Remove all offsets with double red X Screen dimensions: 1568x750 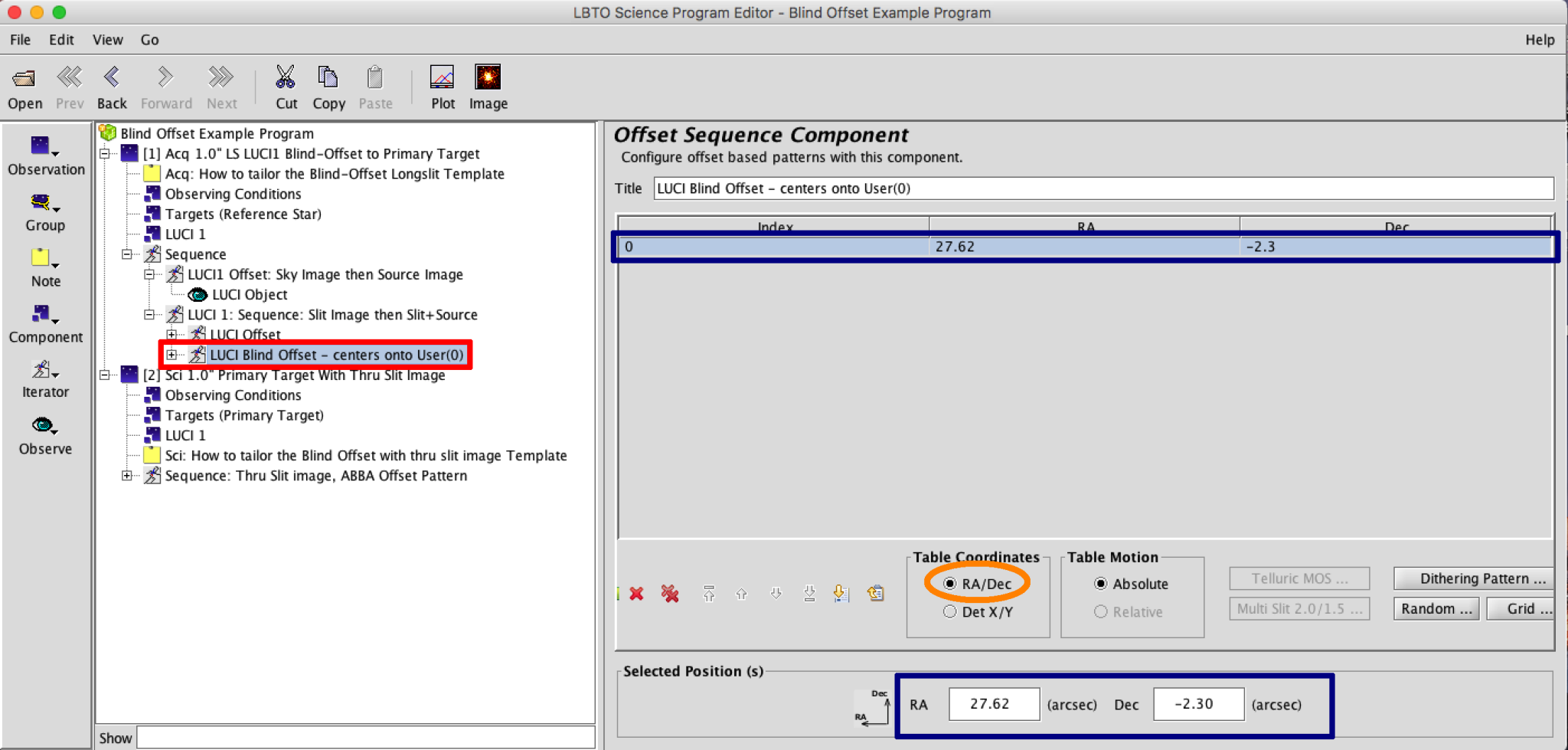(670, 594)
